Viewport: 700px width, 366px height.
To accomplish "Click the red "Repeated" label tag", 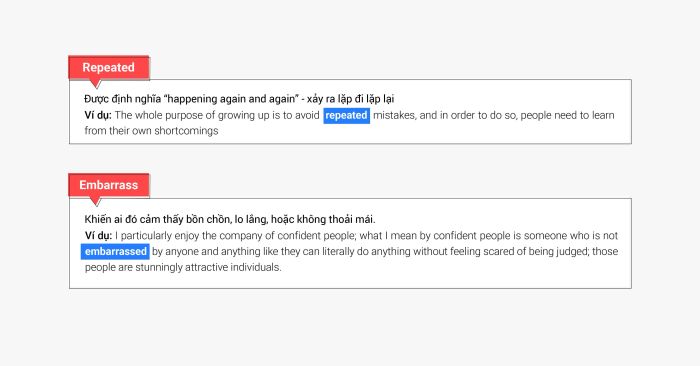I will coord(108,67).
